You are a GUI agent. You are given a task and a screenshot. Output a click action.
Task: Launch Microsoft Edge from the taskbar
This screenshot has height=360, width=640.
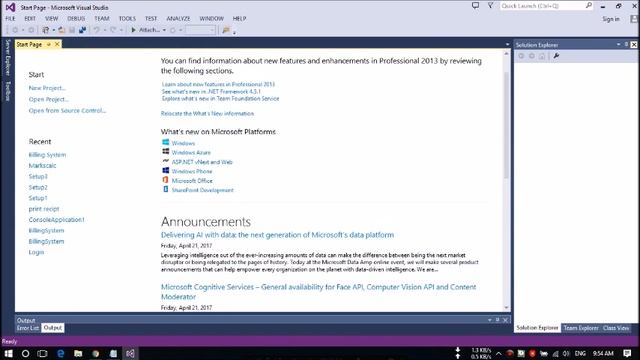pos(61,353)
